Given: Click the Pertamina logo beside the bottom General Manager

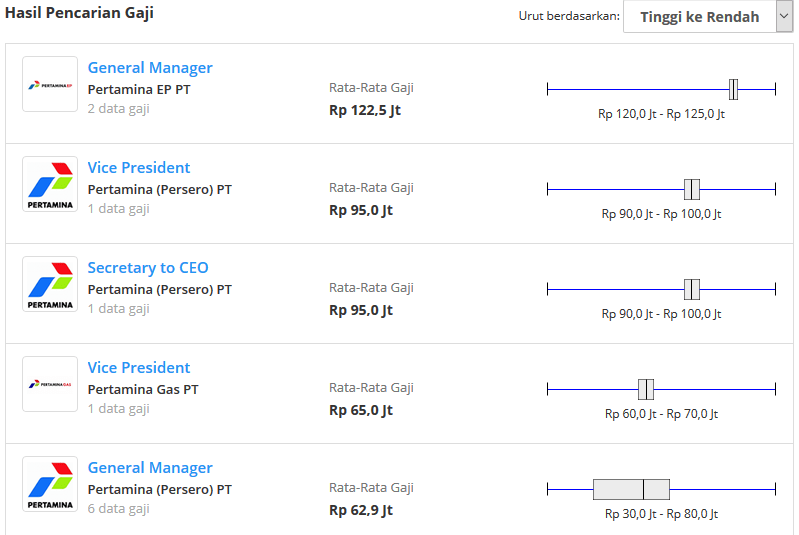Looking at the screenshot, I should point(50,484).
